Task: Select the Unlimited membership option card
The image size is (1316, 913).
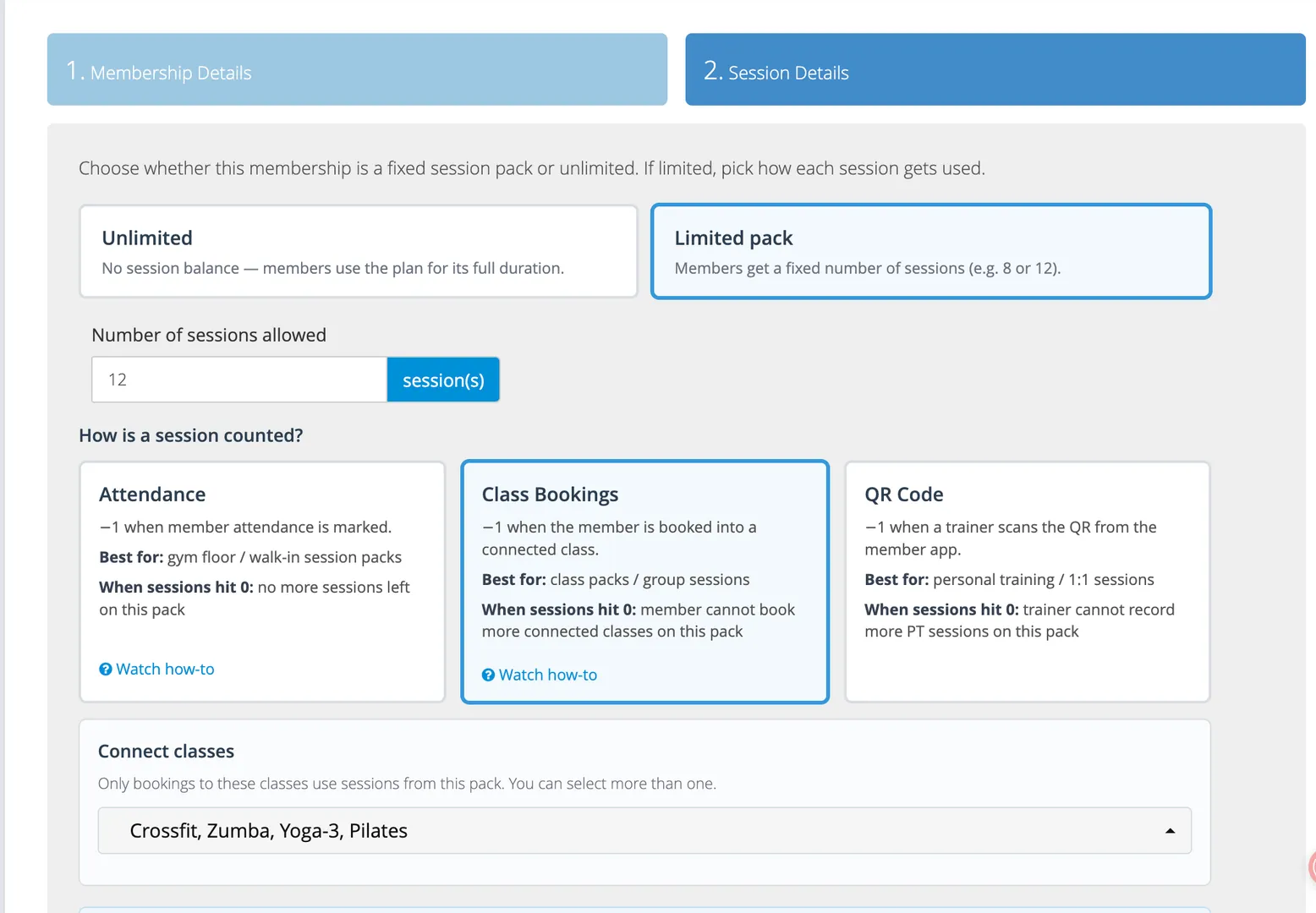Action: click(359, 251)
